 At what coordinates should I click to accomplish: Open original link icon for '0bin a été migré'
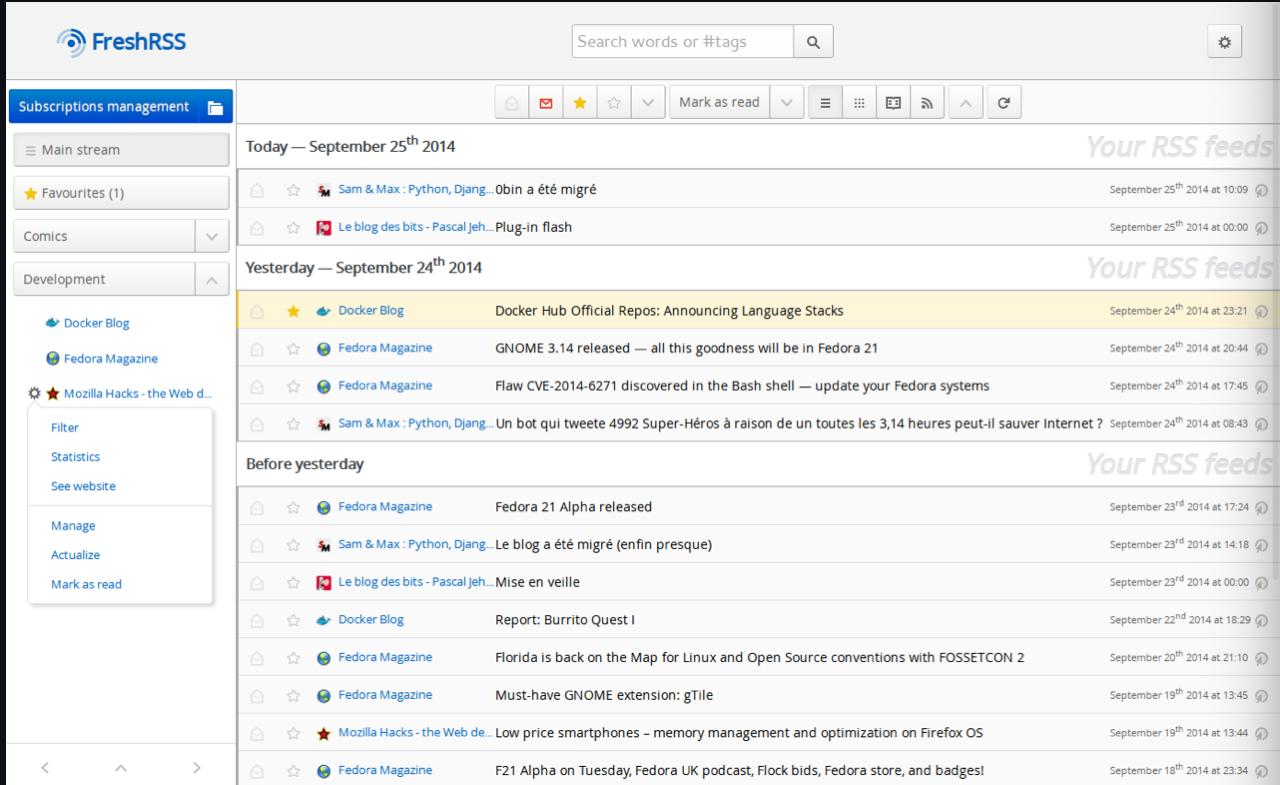pos(1262,190)
